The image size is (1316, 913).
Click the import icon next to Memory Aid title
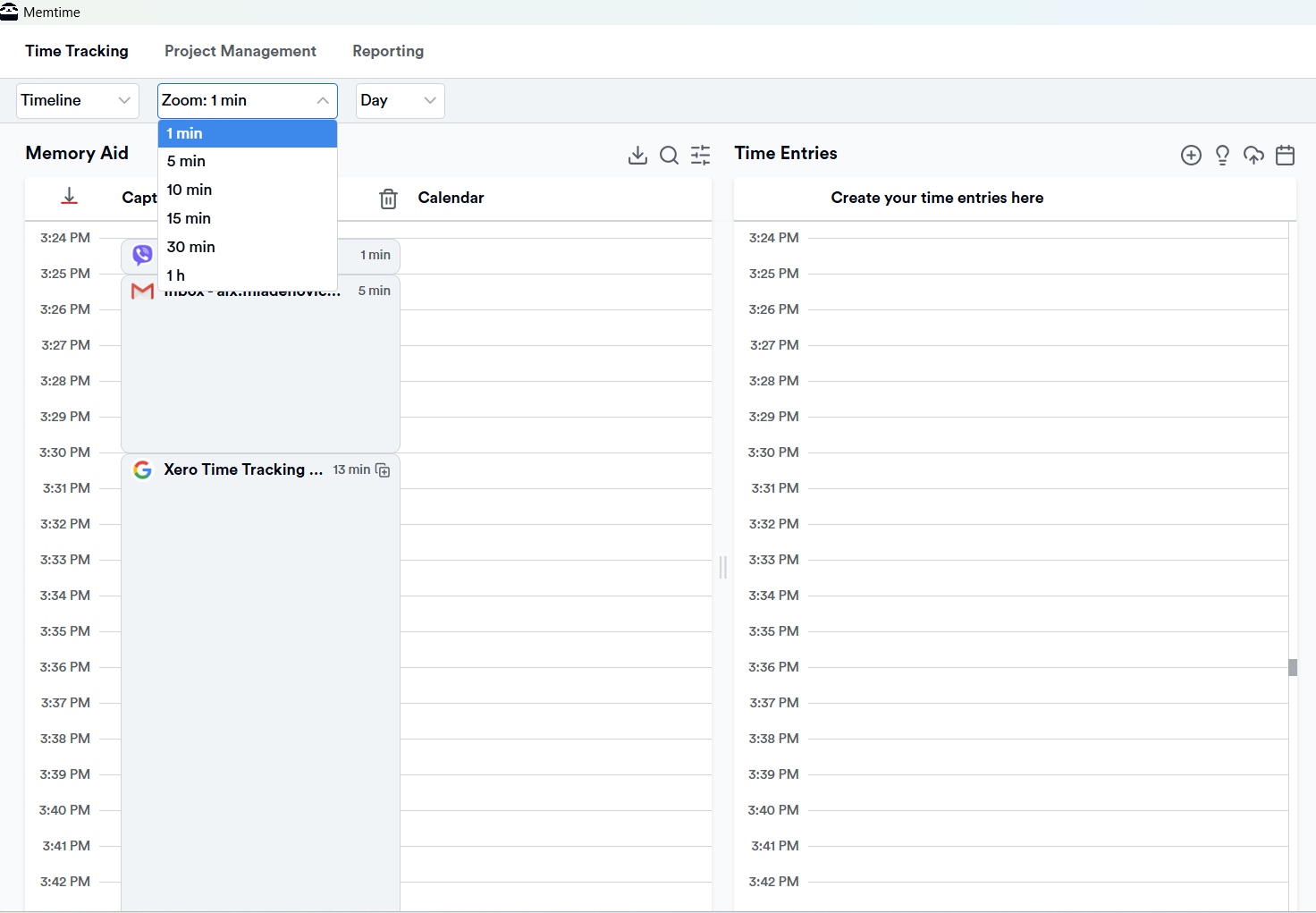637,155
